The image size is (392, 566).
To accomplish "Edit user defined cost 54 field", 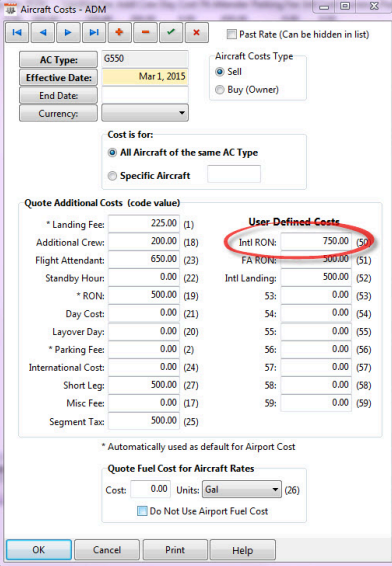I will (316, 313).
